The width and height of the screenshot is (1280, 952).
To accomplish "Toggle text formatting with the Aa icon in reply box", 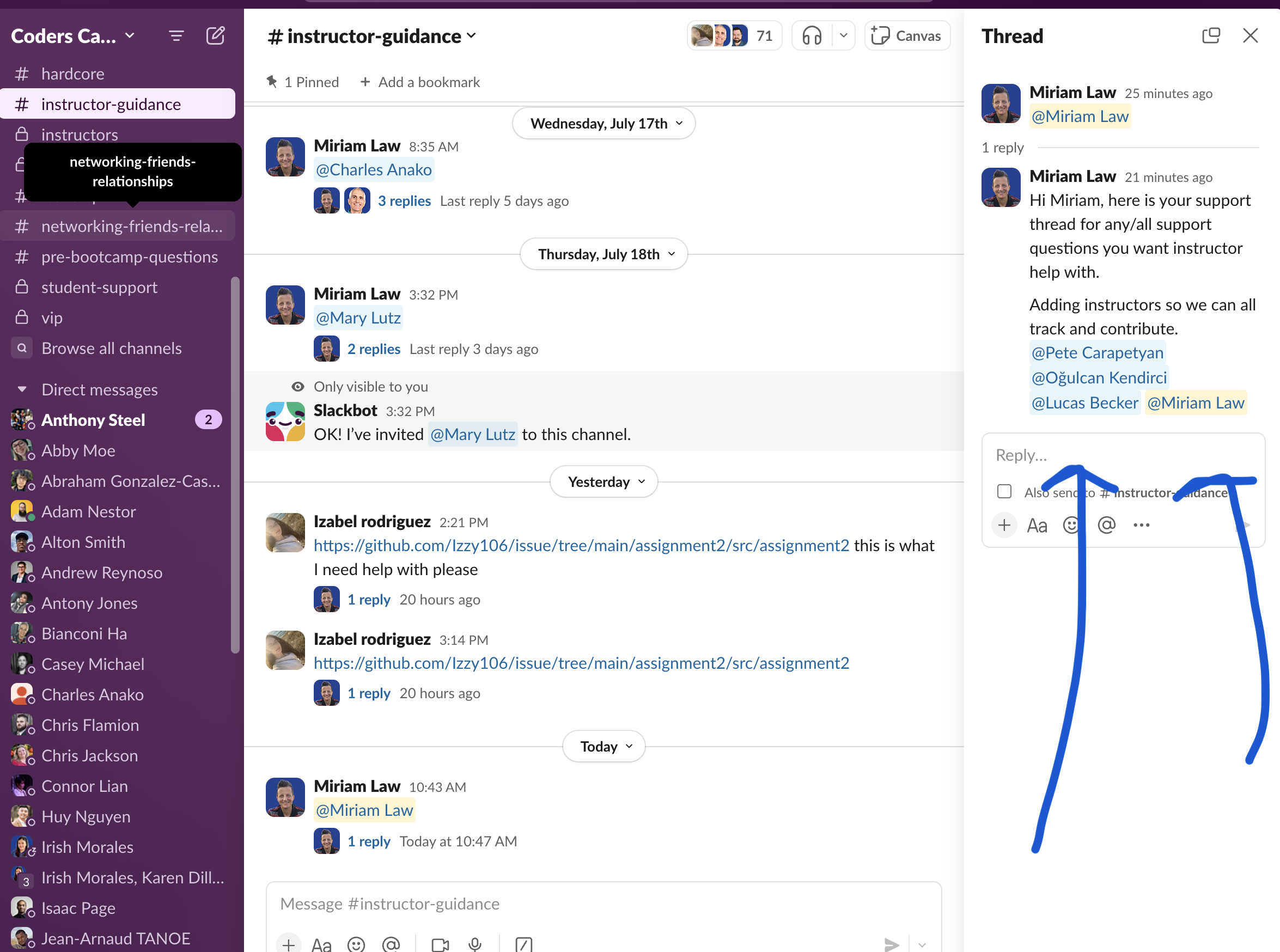I will point(1037,525).
